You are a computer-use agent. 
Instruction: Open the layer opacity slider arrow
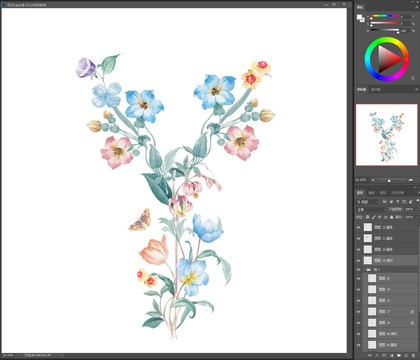coord(416,209)
